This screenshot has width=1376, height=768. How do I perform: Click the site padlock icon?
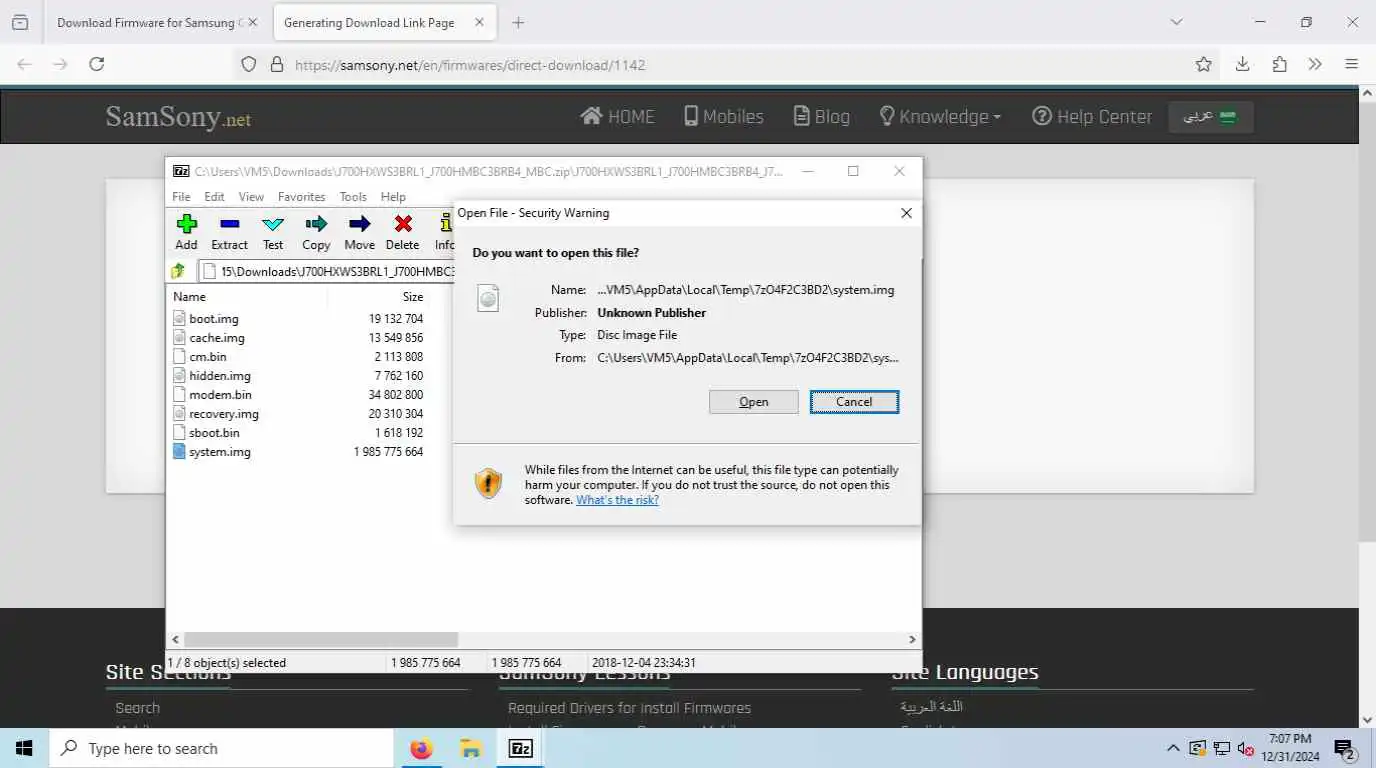pyautogui.click(x=277, y=64)
